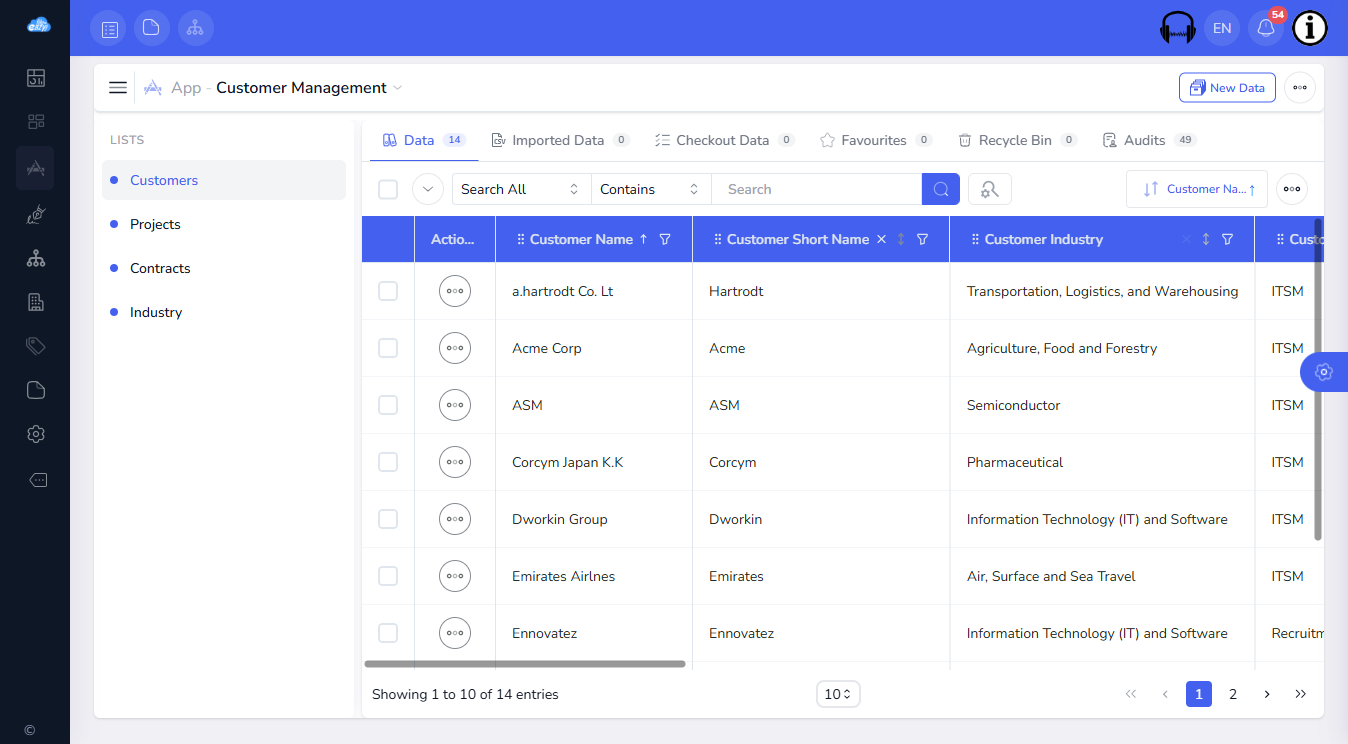Image resolution: width=1348 pixels, height=744 pixels.
Task: Open the Projects list
Action: click(x=224, y=224)
